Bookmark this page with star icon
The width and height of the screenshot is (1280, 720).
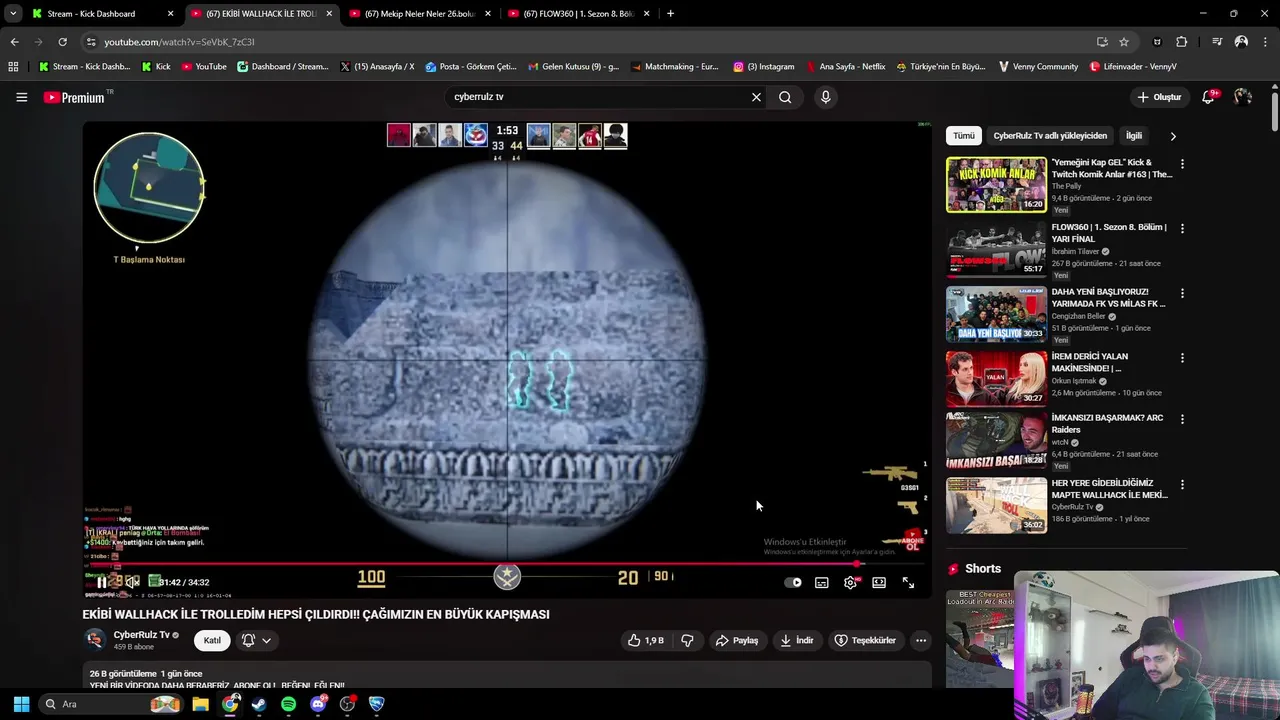pos(1124,42)
